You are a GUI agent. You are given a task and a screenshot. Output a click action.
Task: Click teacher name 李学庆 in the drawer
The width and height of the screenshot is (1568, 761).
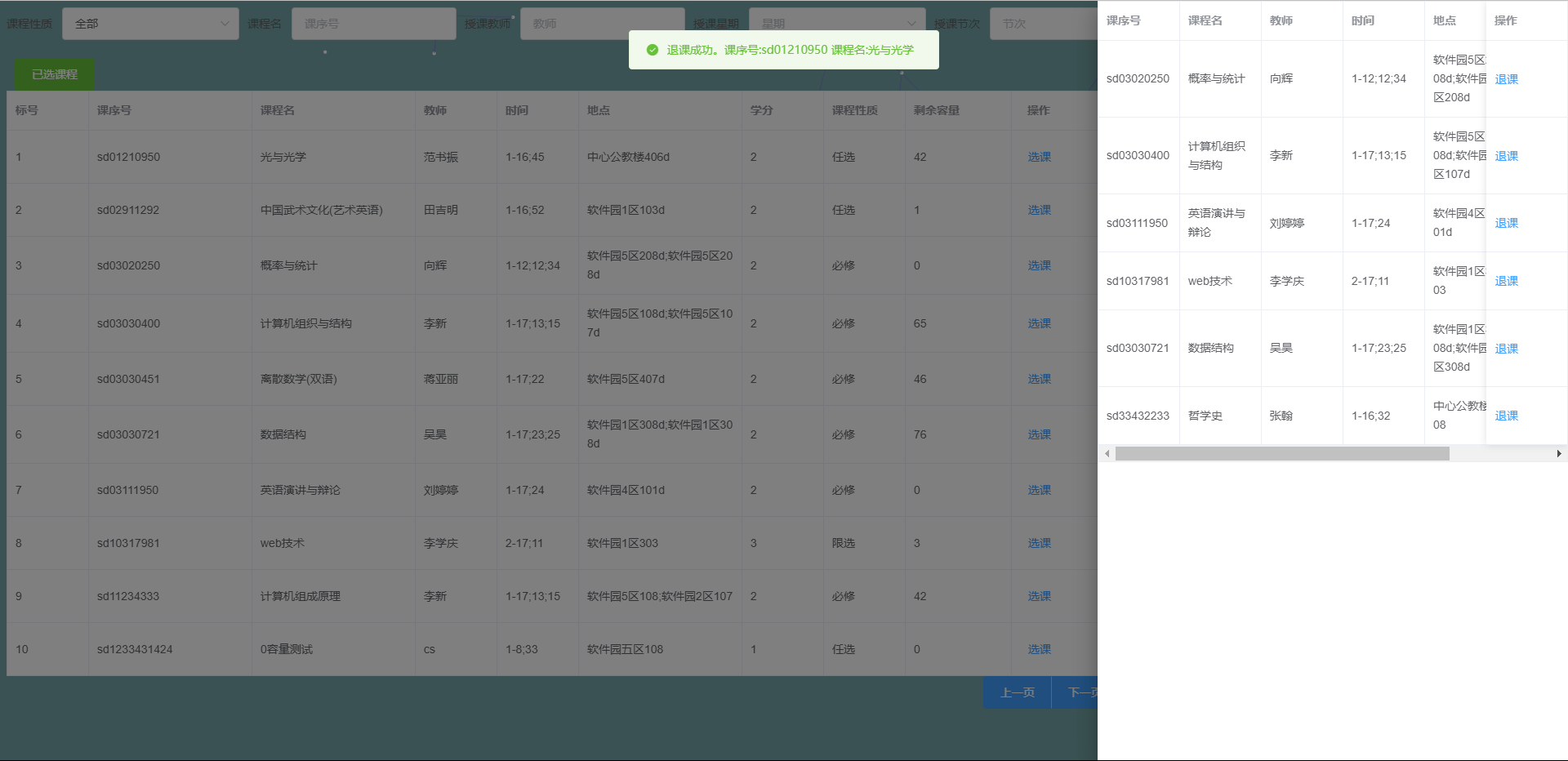[x=1286, y=281]
